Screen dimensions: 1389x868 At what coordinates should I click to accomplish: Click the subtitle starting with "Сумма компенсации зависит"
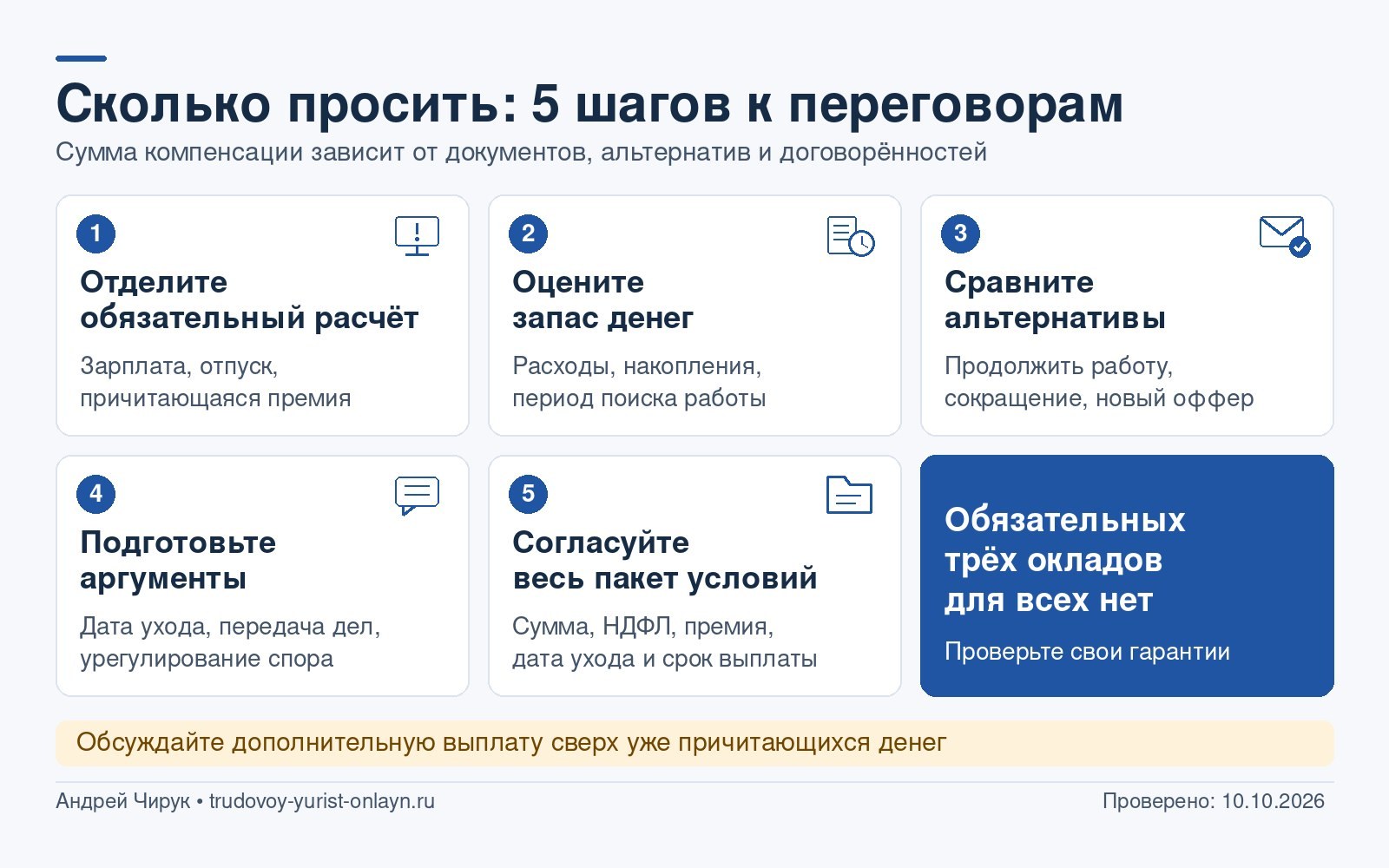[x=521, y=153]
